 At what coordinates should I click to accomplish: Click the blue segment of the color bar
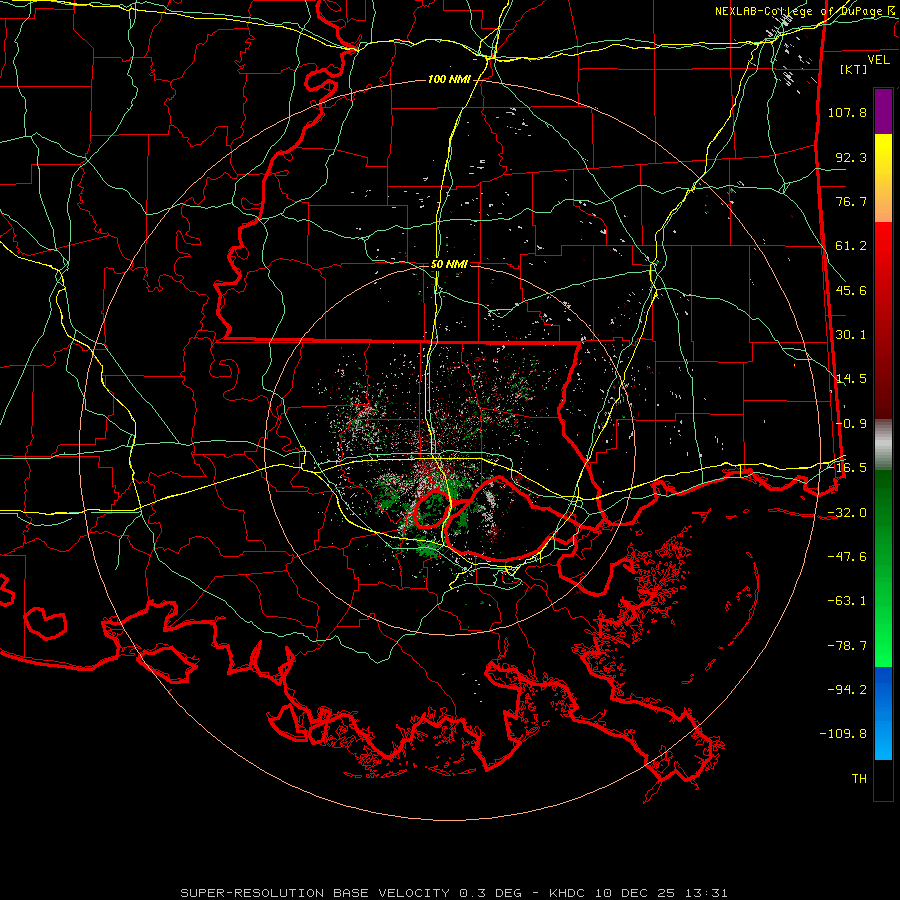click(883, 713)
